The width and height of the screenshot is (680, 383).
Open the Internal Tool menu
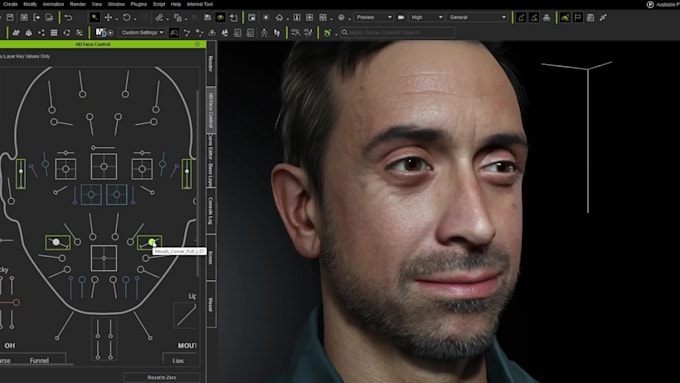pyautogui.click(x=199, y=4)
